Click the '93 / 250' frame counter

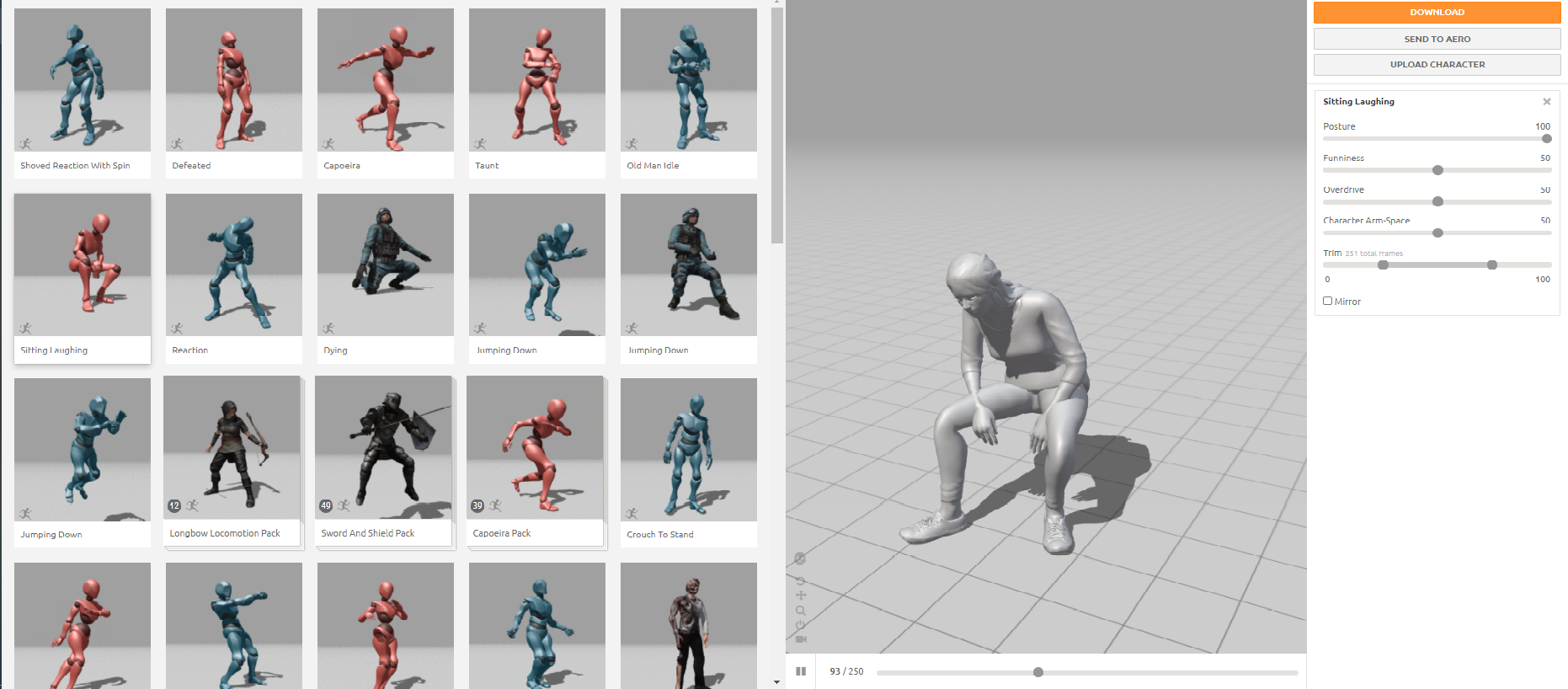(x=846, y=671)
